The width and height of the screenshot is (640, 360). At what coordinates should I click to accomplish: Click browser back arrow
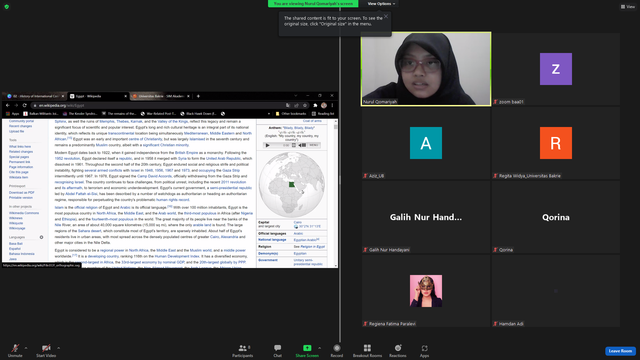click(8, 105)
